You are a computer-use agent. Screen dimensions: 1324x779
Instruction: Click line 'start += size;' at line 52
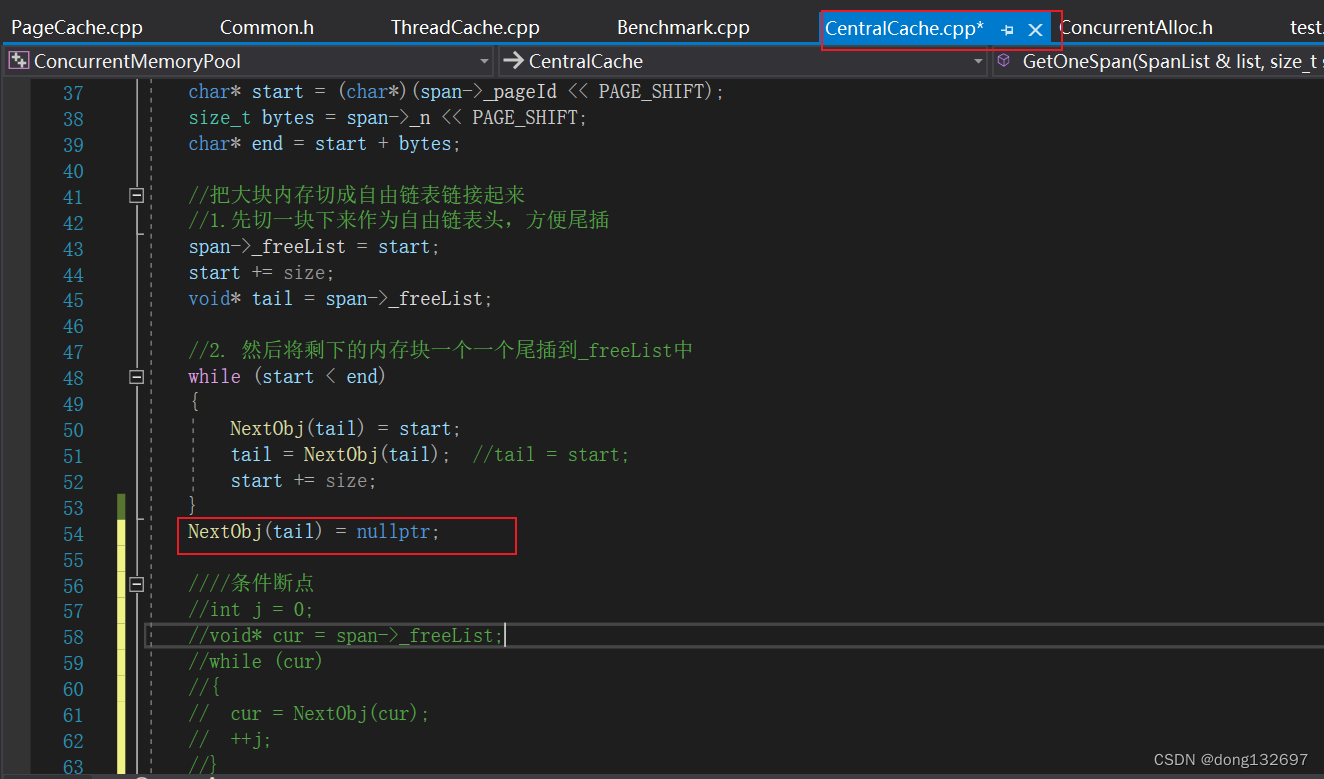click(x=303, y=481)
